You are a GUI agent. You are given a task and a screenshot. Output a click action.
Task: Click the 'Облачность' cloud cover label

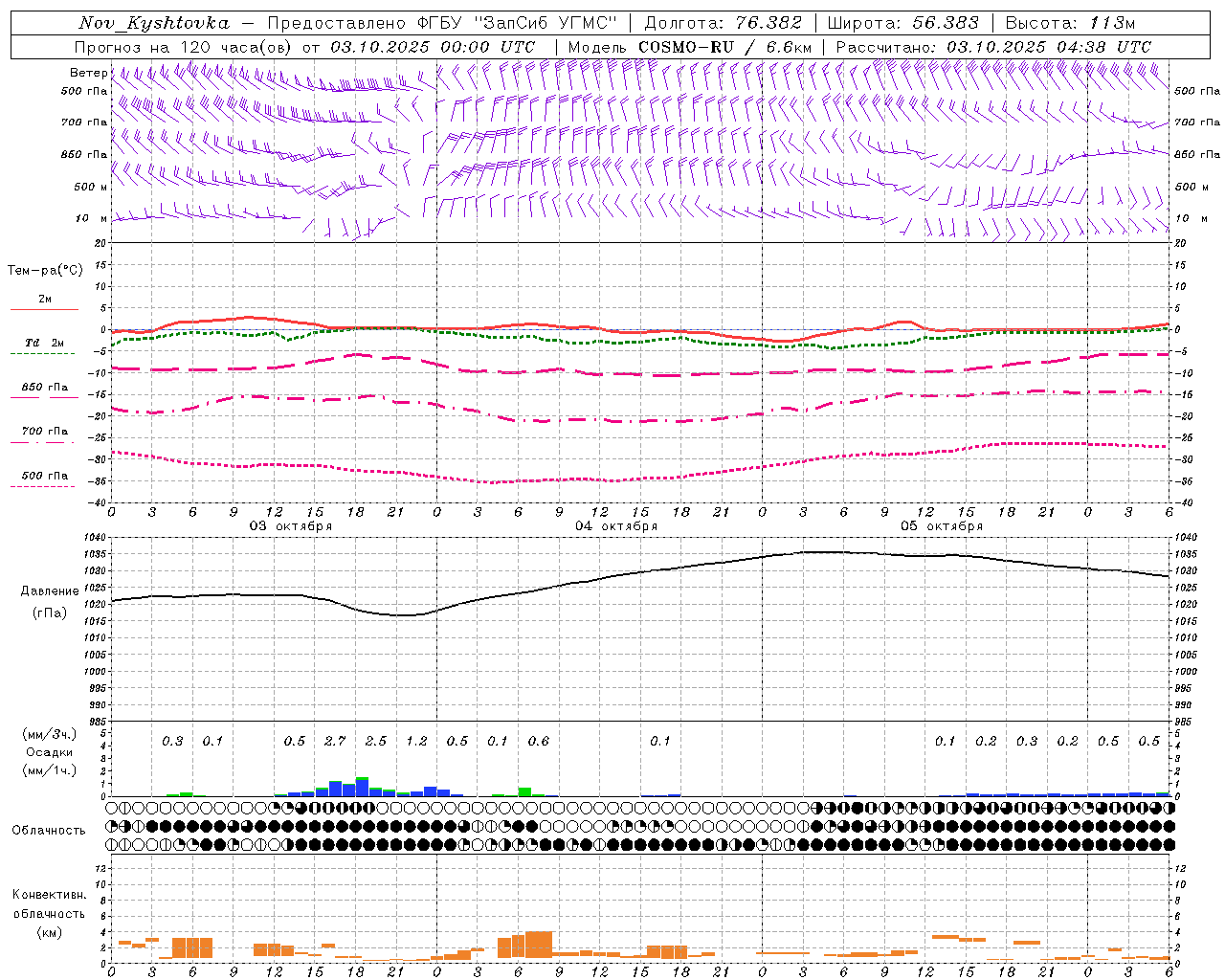coord(49,830)
